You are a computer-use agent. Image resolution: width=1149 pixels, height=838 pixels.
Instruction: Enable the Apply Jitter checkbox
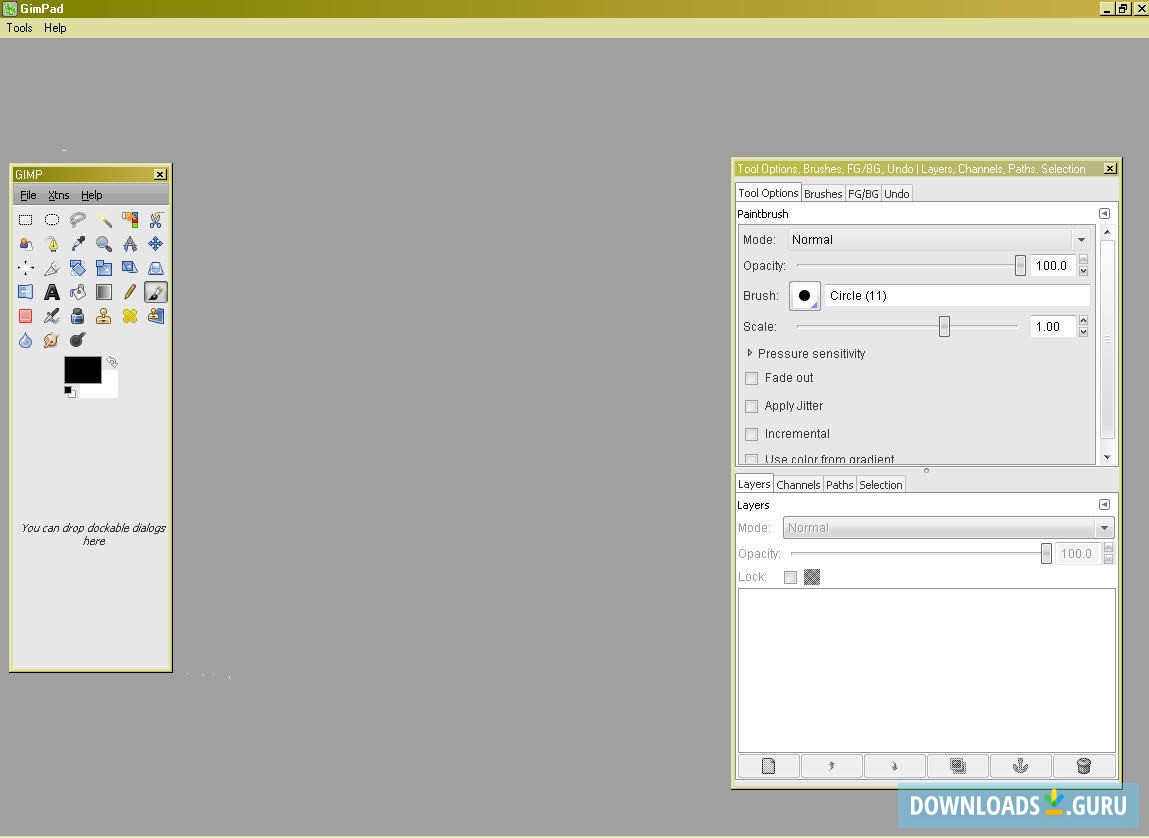point(751,407)
